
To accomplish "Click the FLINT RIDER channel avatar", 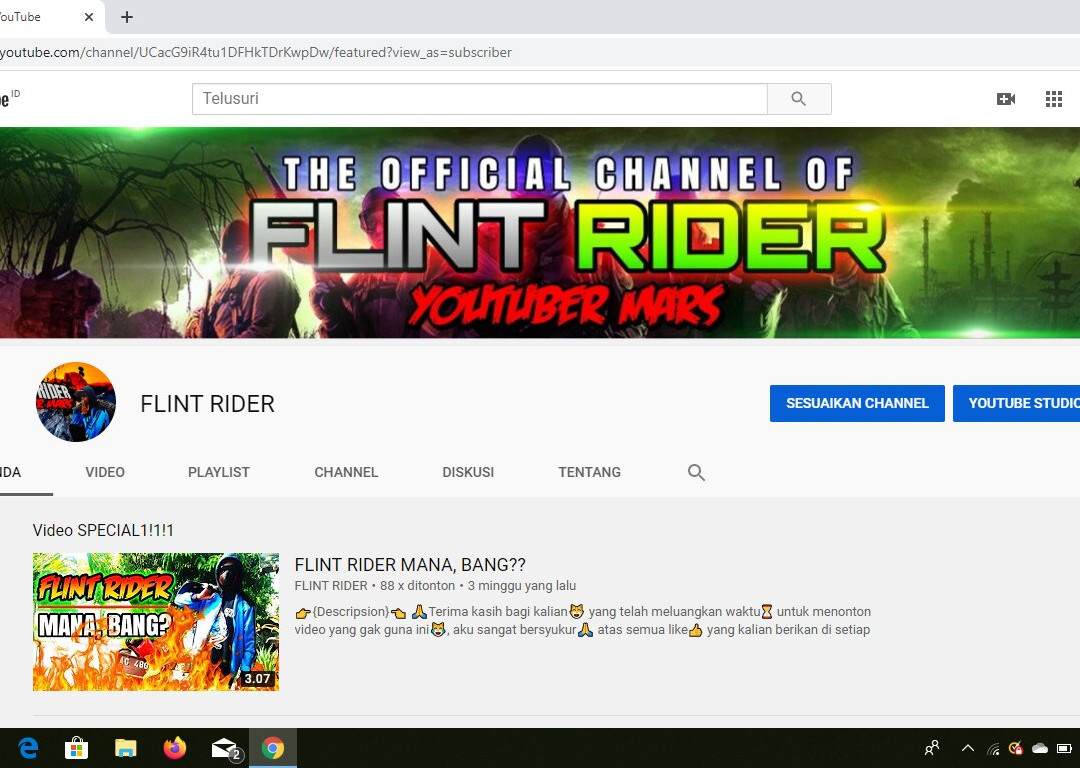I will coord(76,402).
